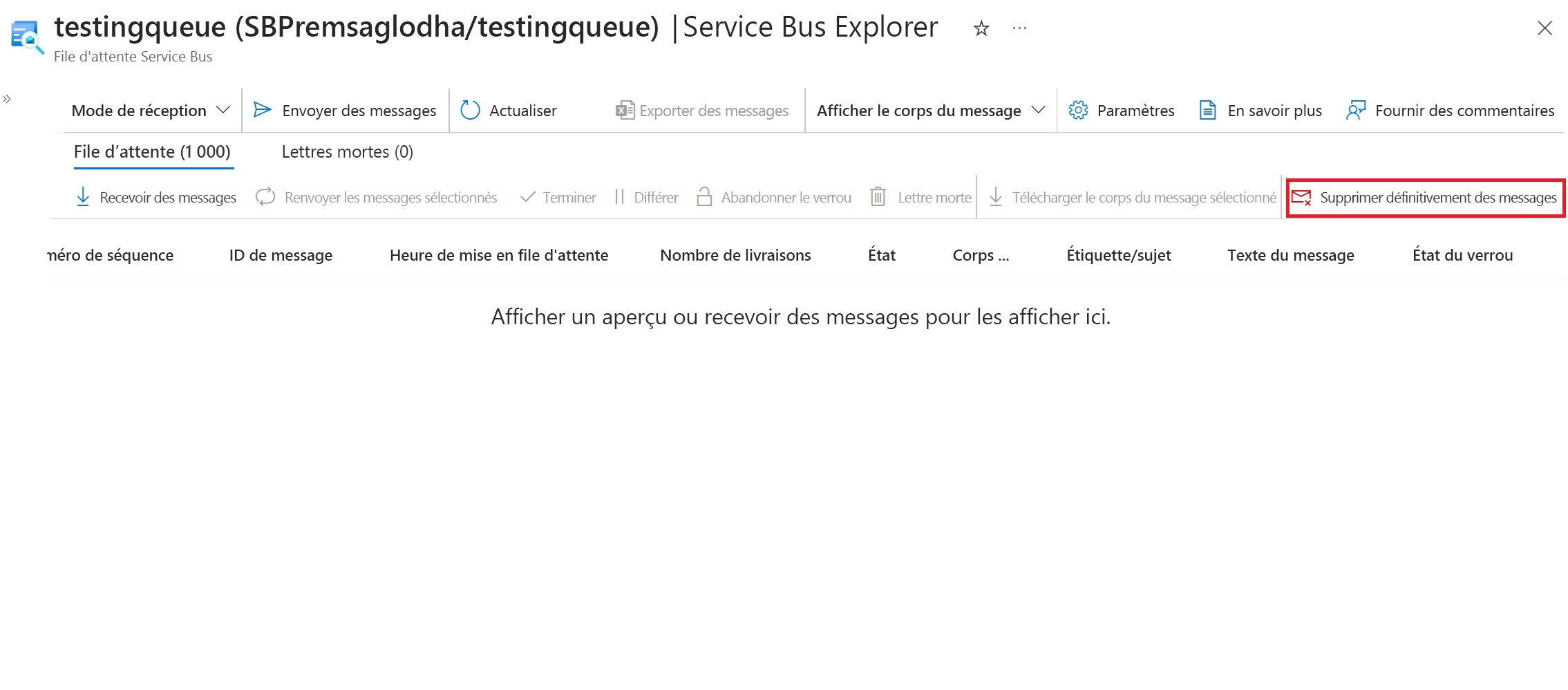The height and width of the screenshot is (690, 1568).
Task: Select the File d'attente (1 000) tab
Action: tap(152, 152)
